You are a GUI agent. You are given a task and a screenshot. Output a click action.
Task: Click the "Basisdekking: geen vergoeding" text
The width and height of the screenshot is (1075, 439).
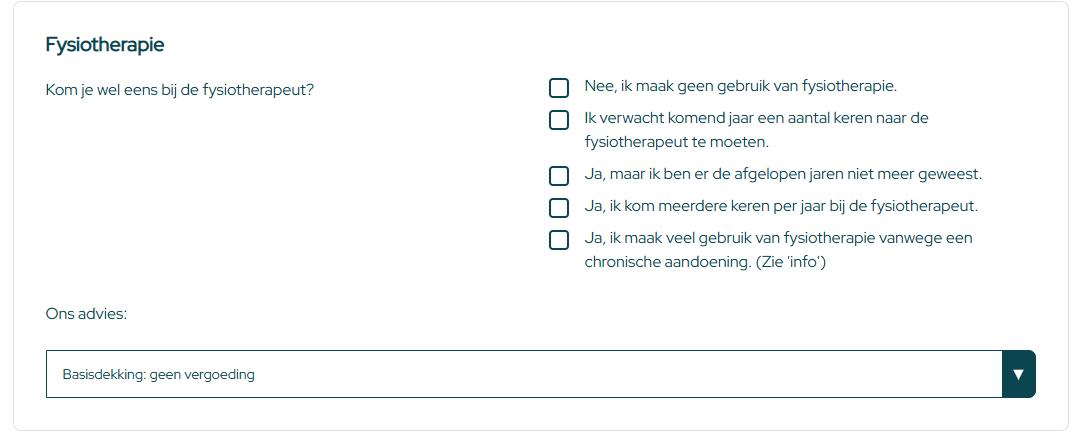(x=159, y=375)
